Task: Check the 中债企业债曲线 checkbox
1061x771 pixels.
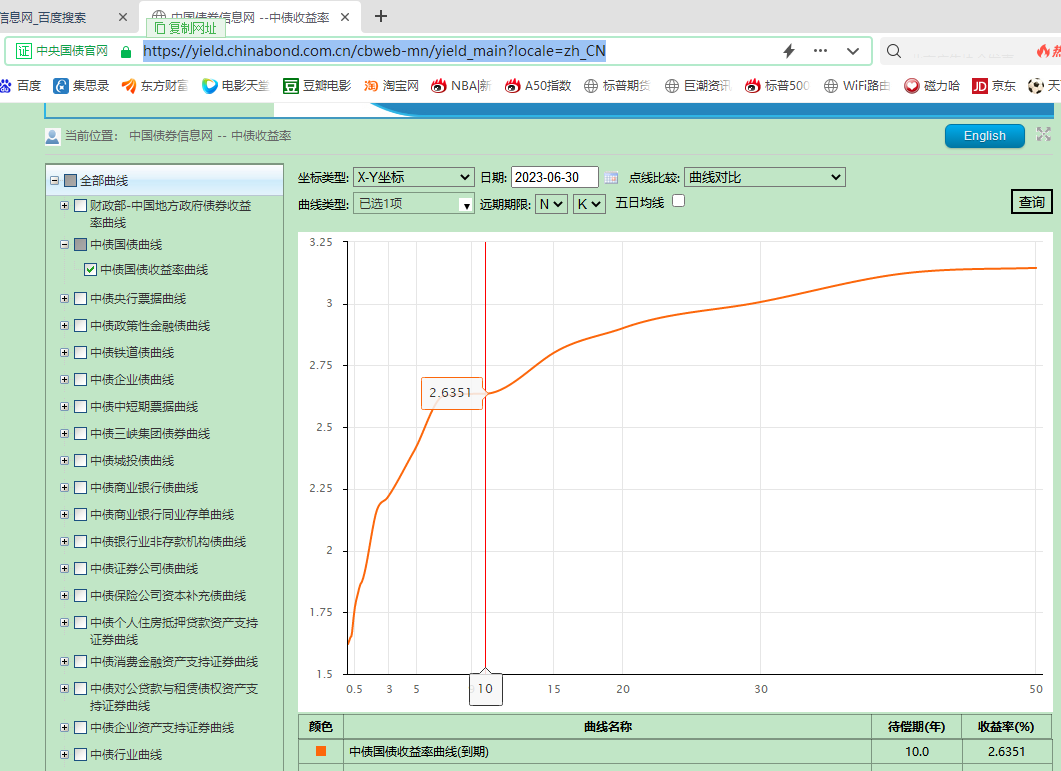Action: pyautogui.click(x=80, y=380)
